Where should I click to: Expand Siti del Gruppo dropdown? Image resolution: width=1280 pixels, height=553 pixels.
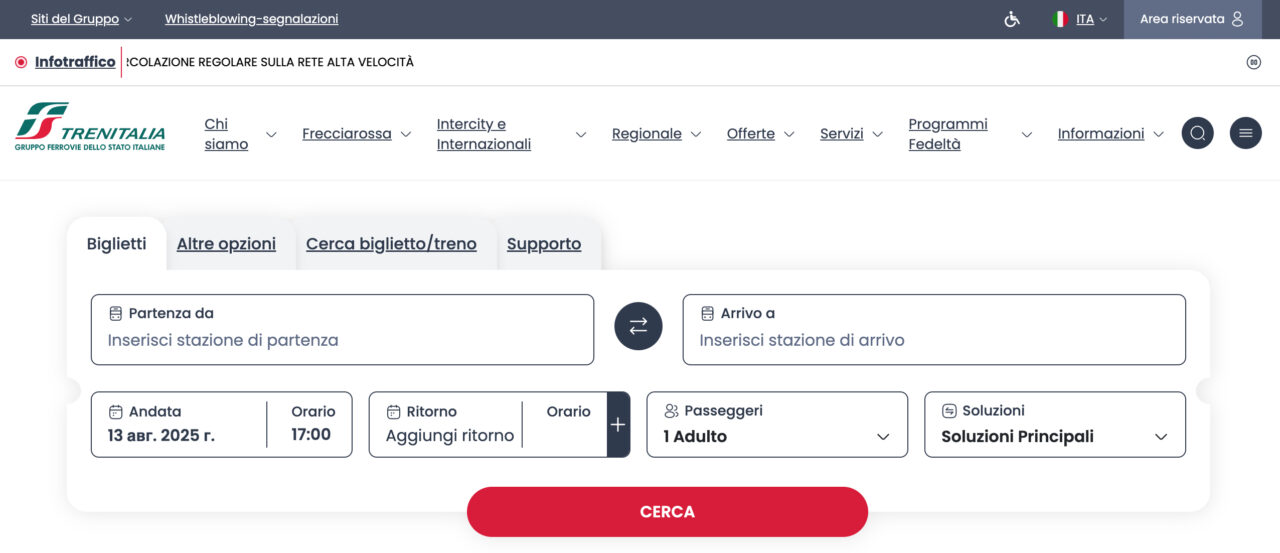(81, 19)
